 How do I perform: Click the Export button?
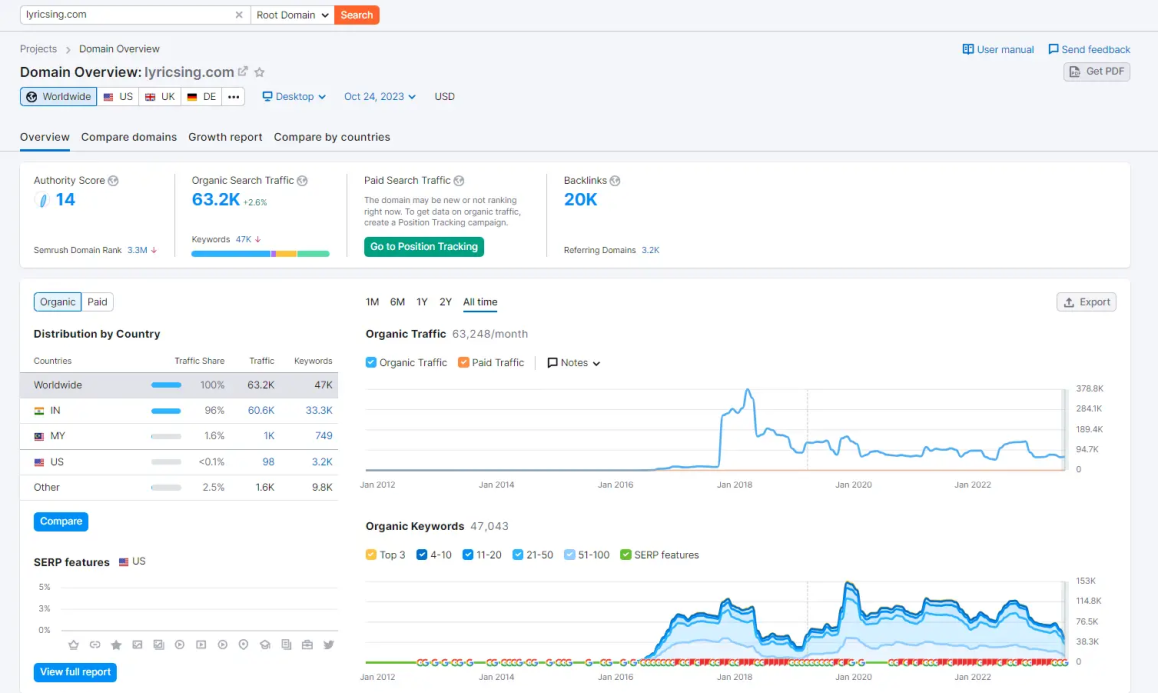coord(1086,302)
